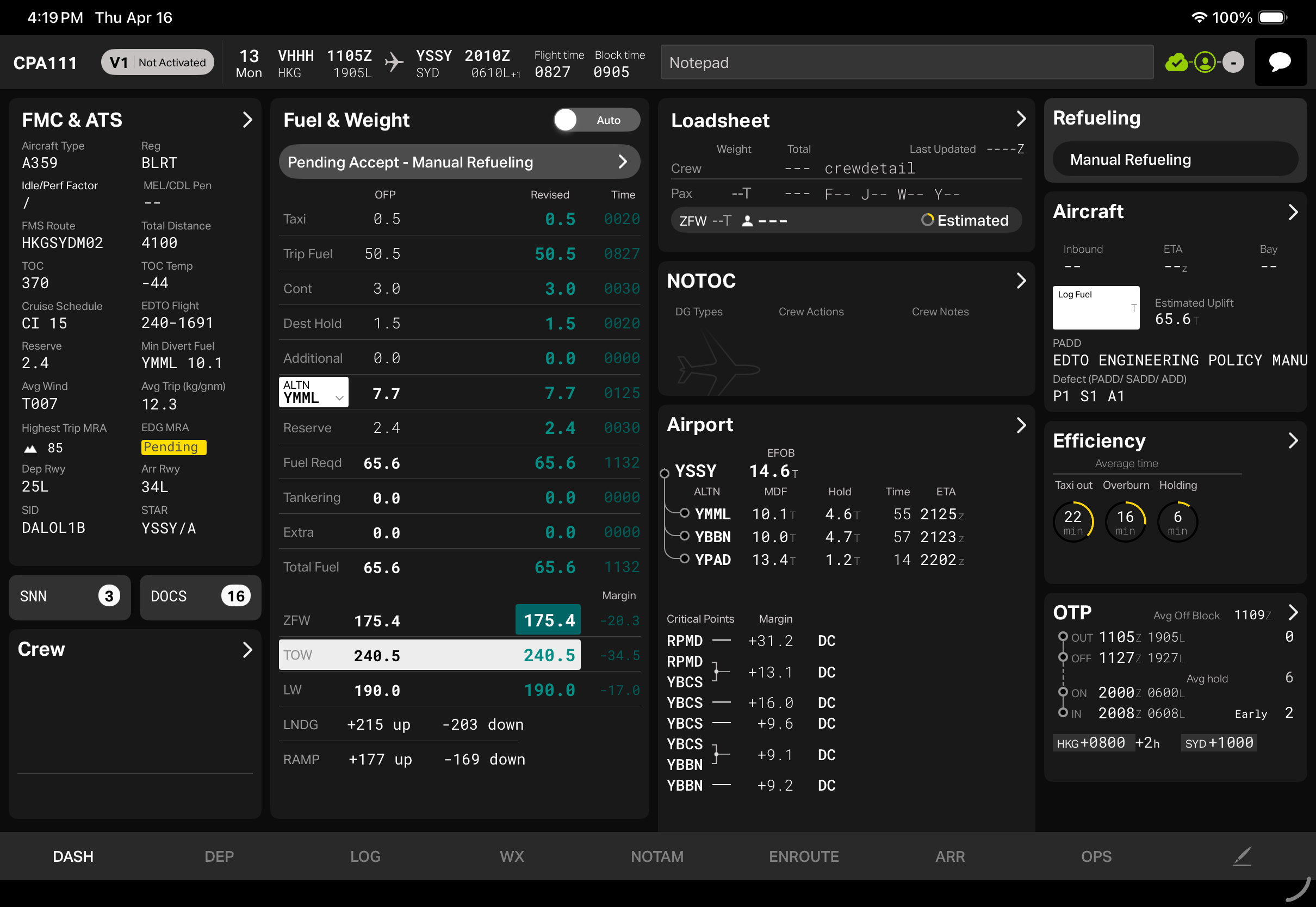Viewport: 1316px width, 907px height.
Task: Tap the RPMD +31.2 critical point row
Action: pos(751,641)
